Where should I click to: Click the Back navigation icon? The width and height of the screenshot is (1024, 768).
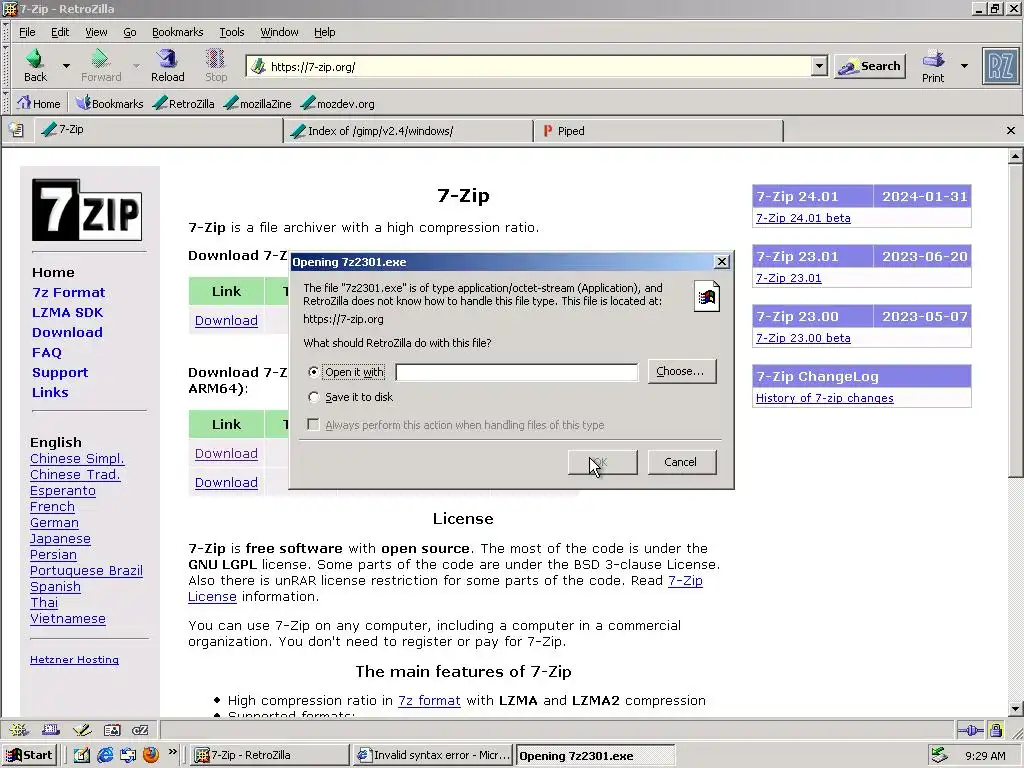click(35, 59)
